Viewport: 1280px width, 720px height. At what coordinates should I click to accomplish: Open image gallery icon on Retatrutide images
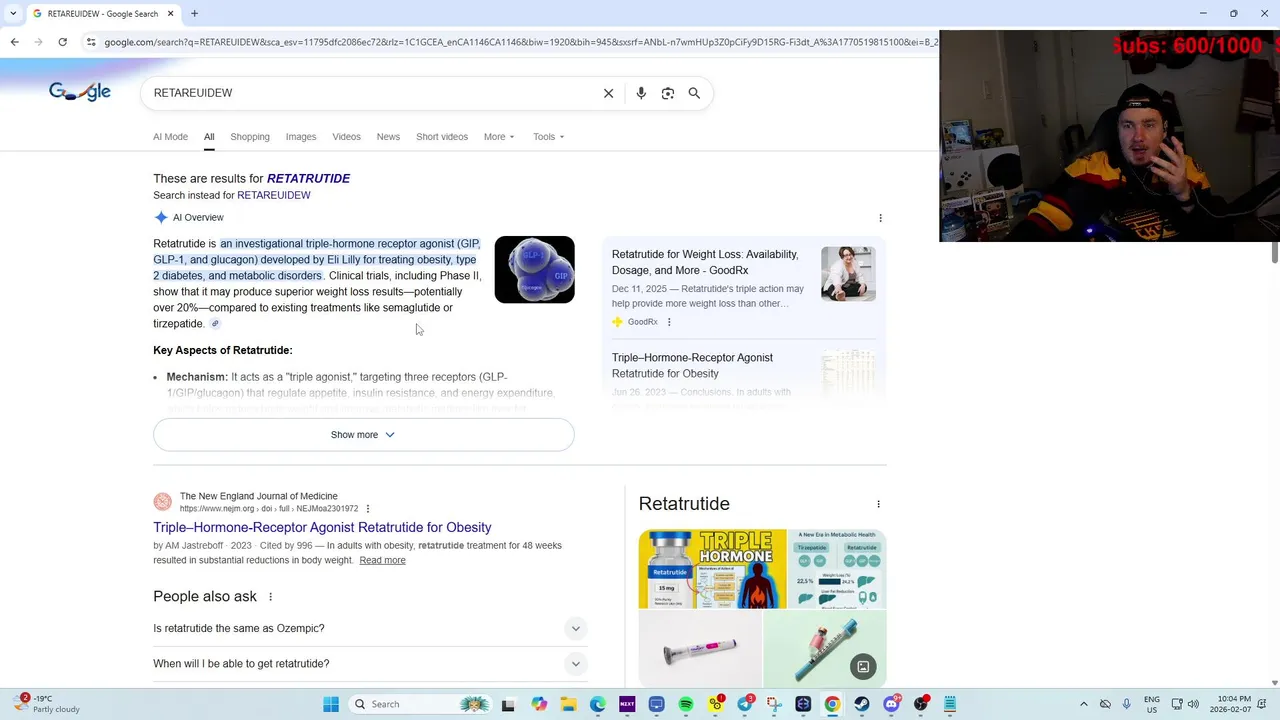point(863,667)
